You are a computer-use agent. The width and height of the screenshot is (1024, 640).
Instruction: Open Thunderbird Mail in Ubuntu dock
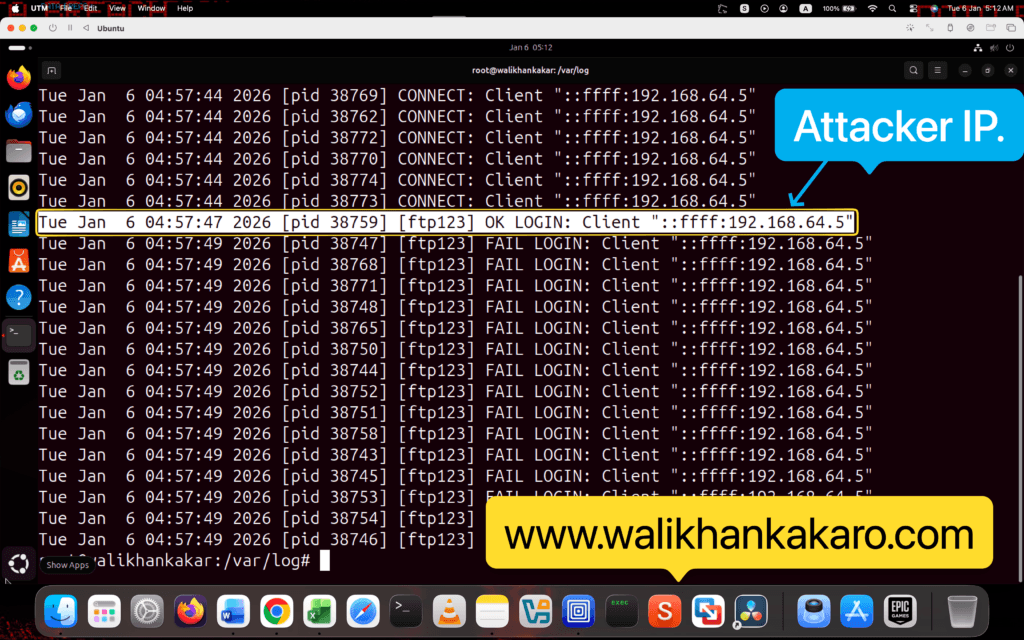pos(19,115)
